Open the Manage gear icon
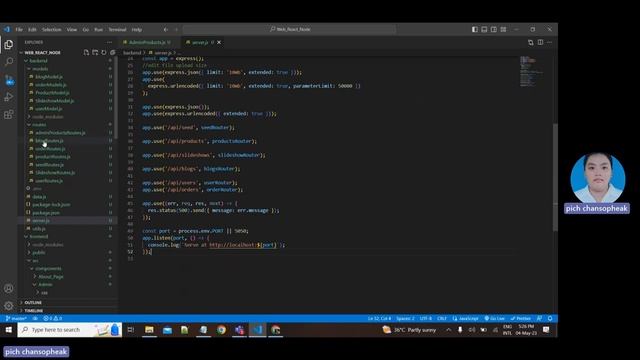The width and height of the screenshot is (640, 360). coord(9,305)
